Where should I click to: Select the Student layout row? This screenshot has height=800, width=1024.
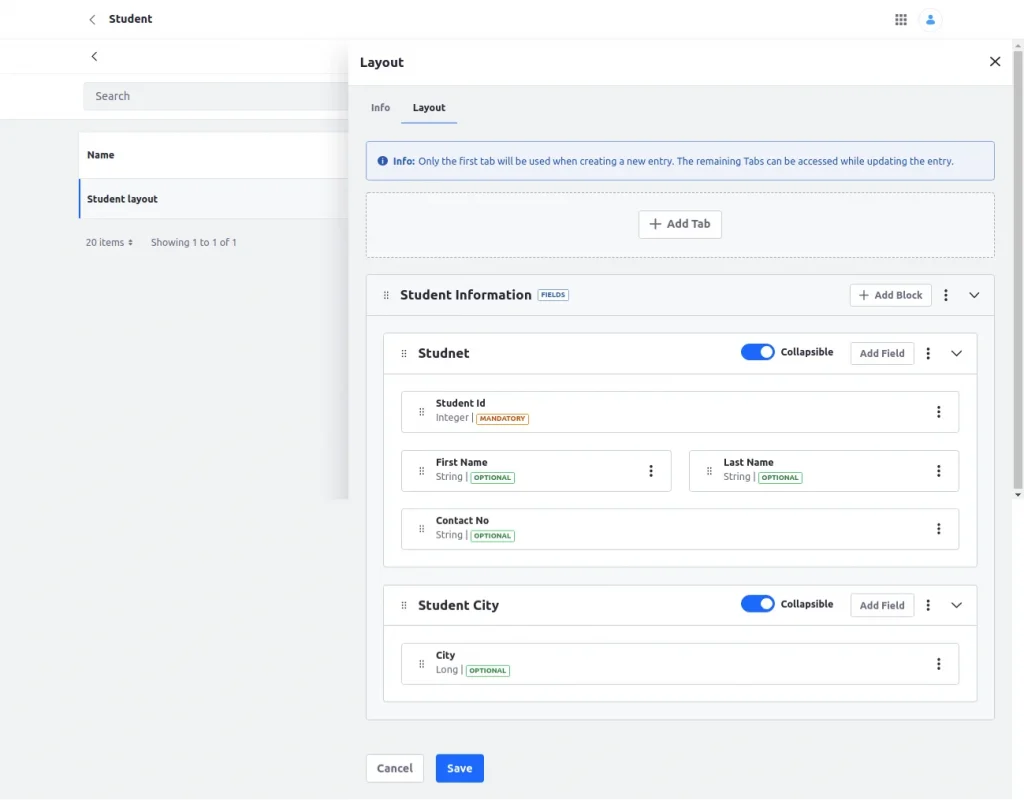(x=214, y=199)
